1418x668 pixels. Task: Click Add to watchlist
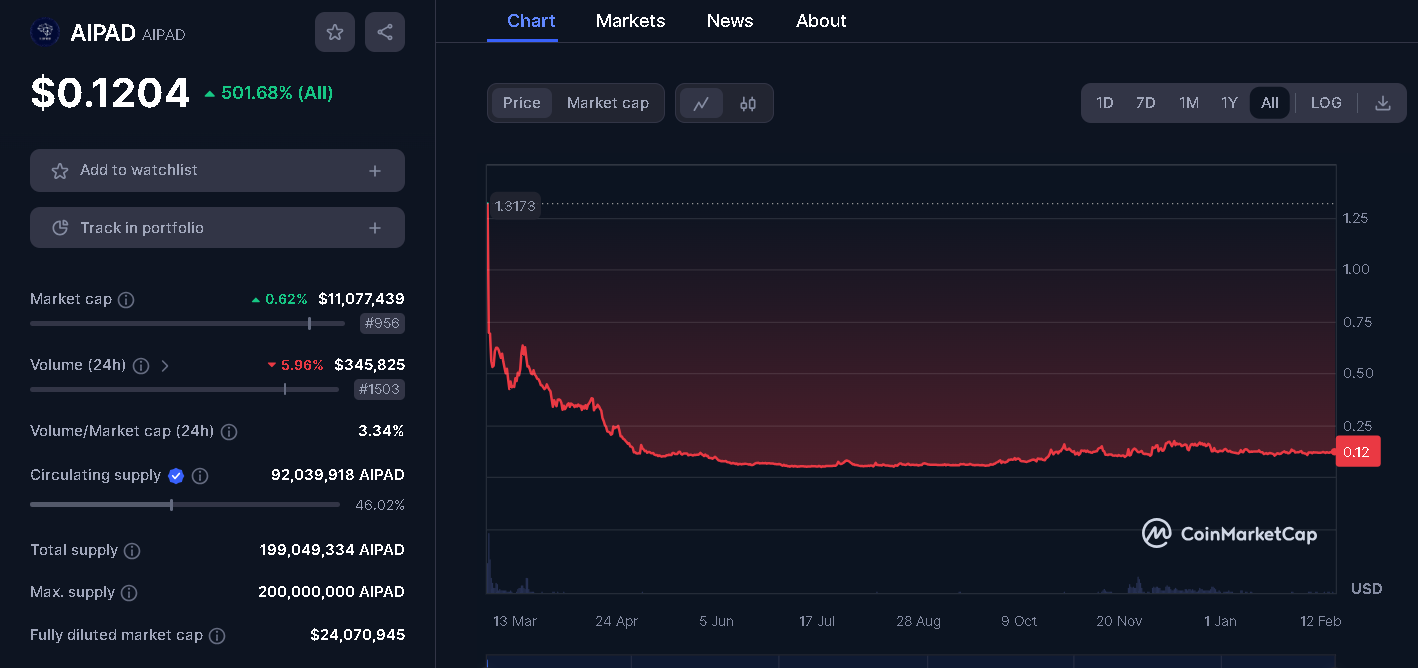[217, 170]
